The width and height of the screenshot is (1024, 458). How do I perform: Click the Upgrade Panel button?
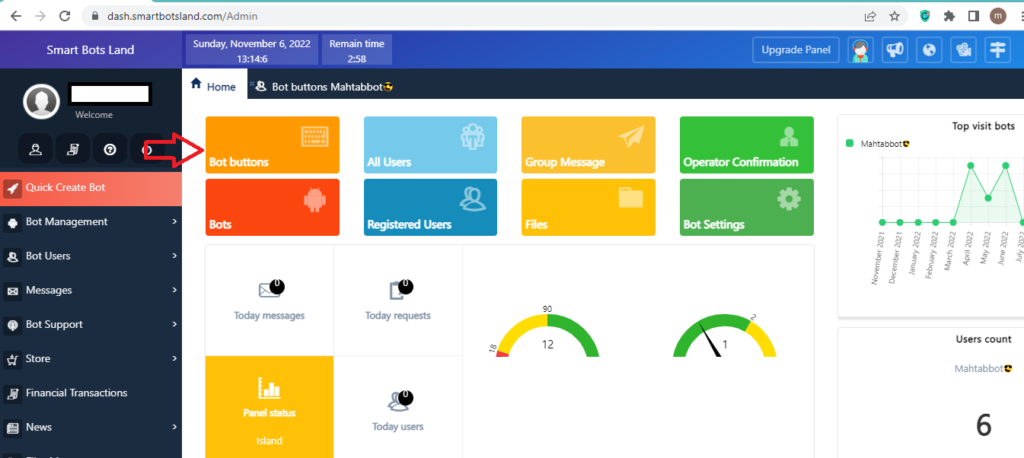click(x=794, y=50)
